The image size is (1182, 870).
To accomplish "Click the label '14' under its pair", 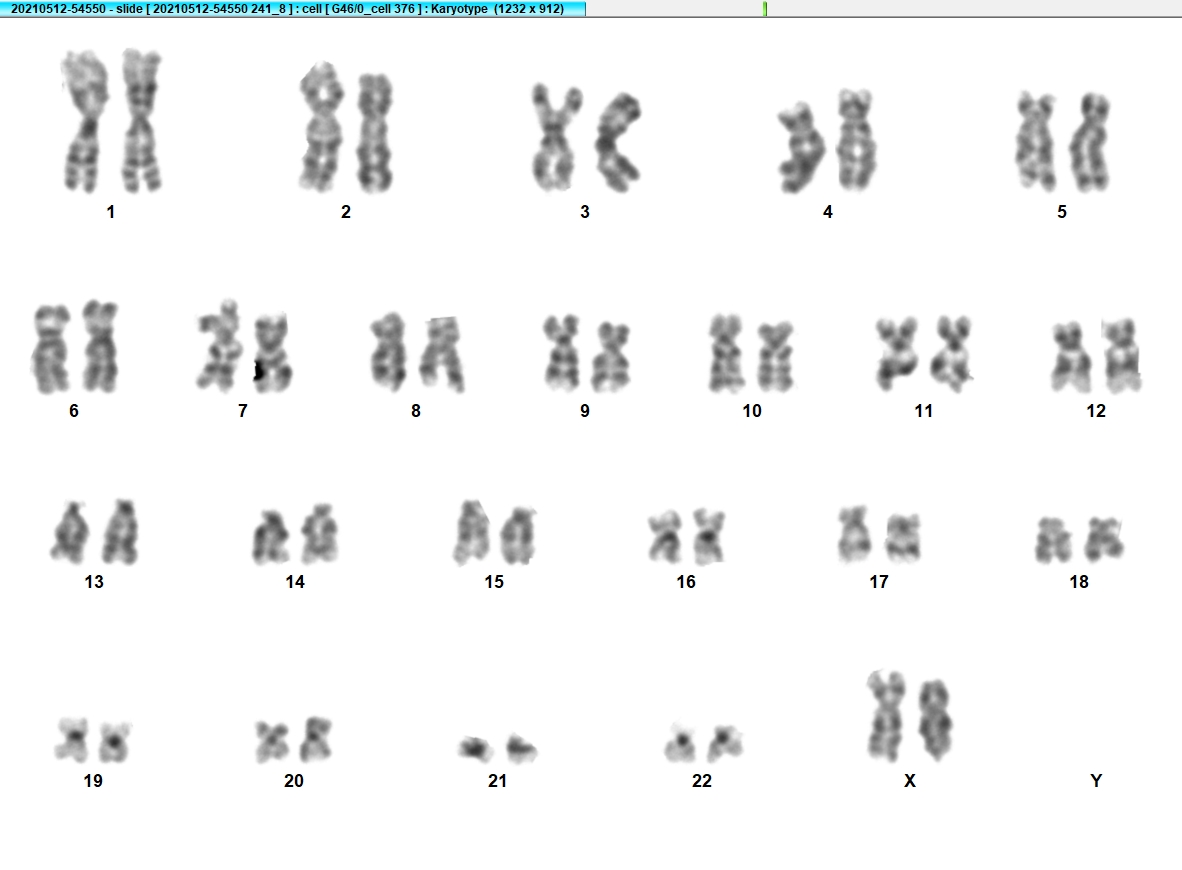I will [296, 582].
